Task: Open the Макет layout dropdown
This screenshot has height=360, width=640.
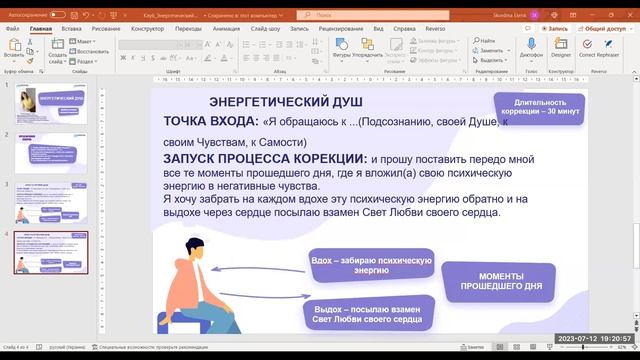Action: point(82,41)
